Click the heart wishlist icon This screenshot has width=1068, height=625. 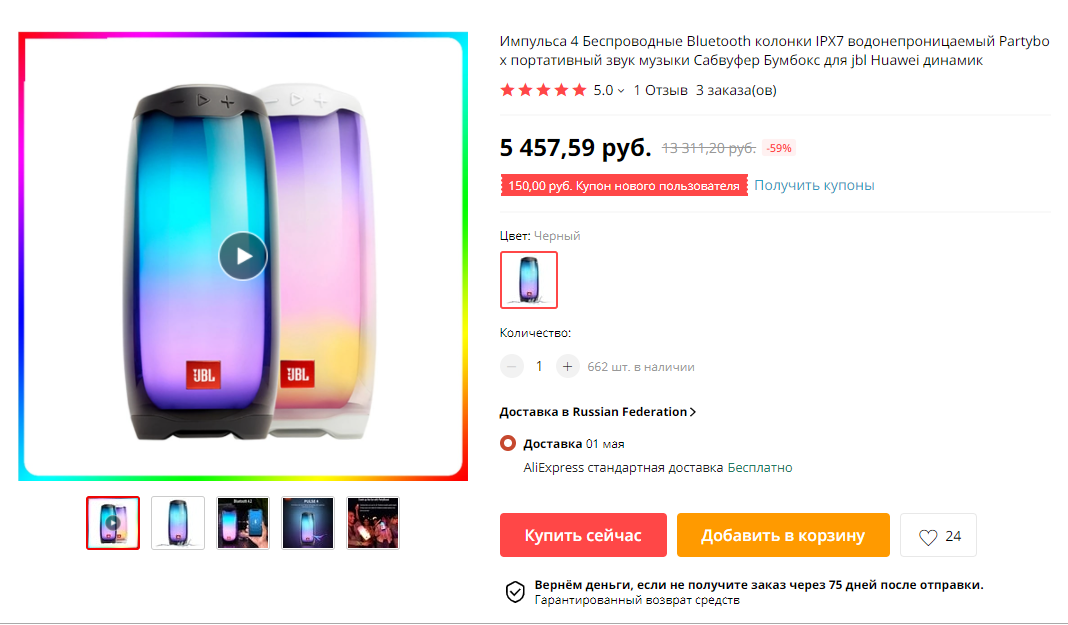(928, 536)
